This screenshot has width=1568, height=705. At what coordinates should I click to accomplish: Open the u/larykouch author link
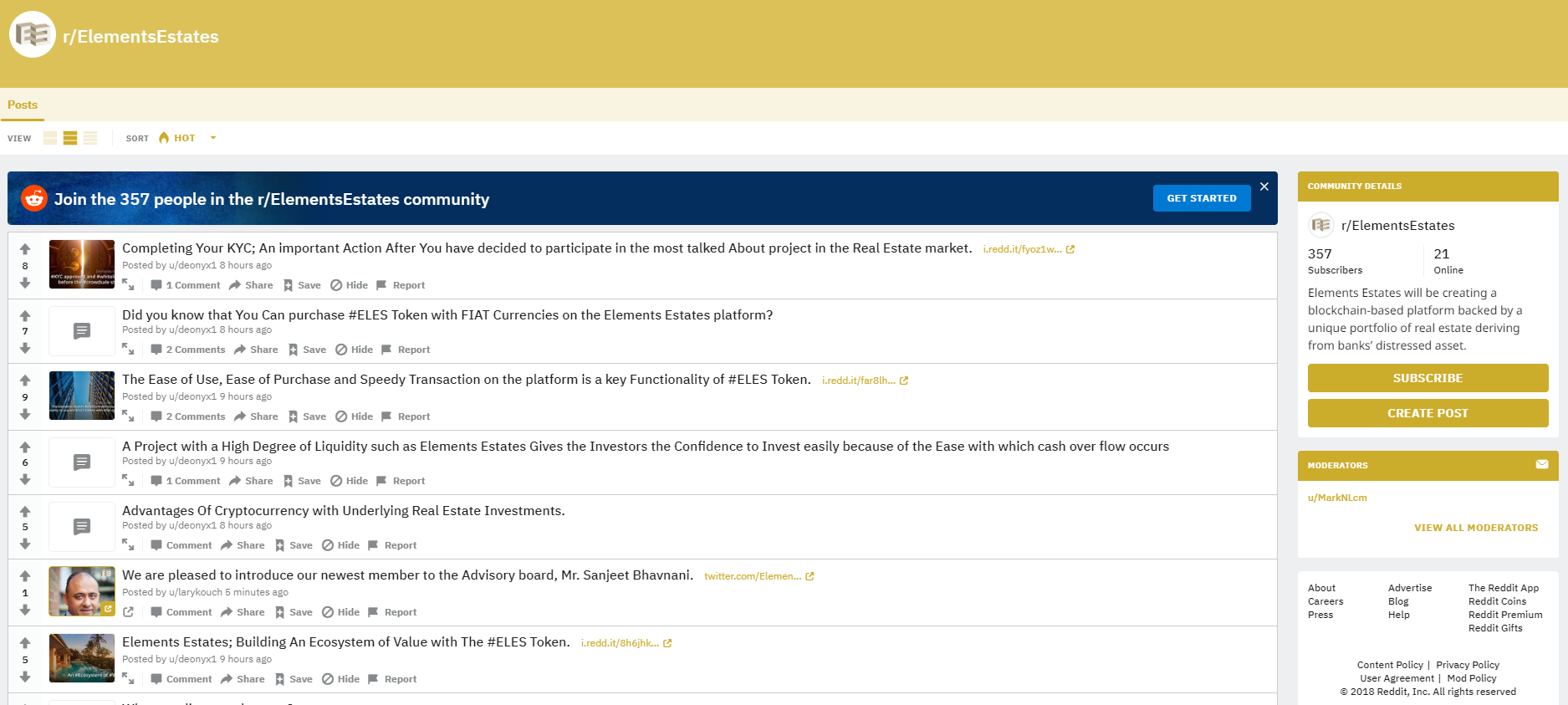pos(196,592)
